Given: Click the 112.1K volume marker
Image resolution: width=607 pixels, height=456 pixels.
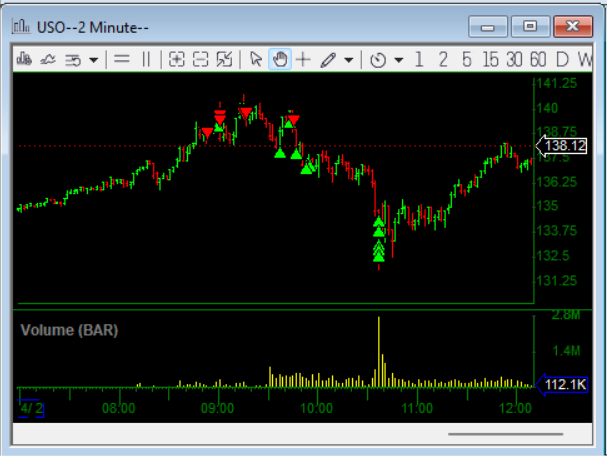Looking at the screenshot, I should click(x=561, y=385).
